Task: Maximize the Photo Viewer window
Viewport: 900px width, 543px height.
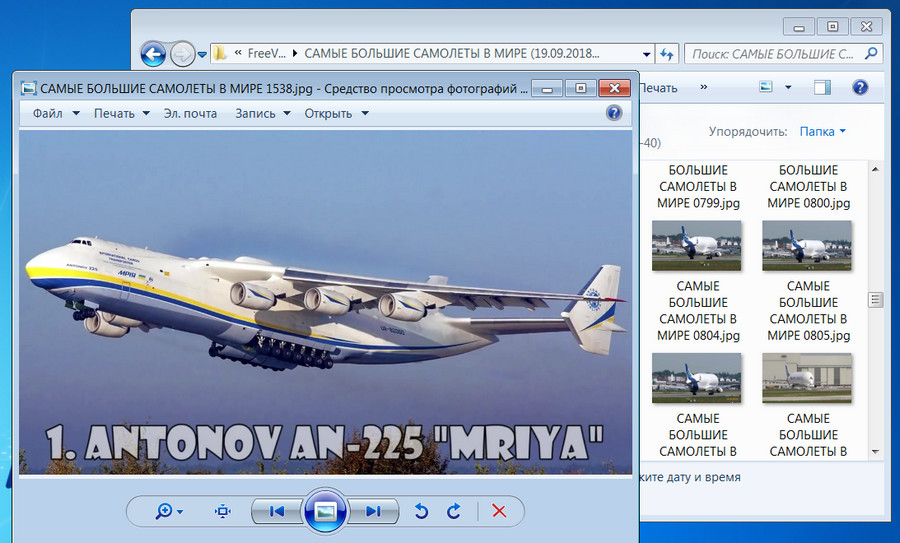Action: (580, 88)
